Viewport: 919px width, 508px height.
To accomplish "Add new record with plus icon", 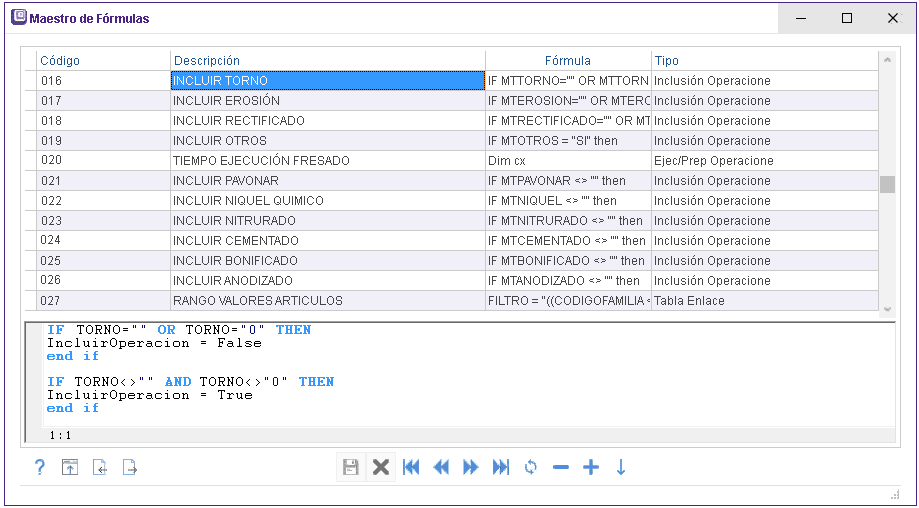I will [x=591, y=467].
